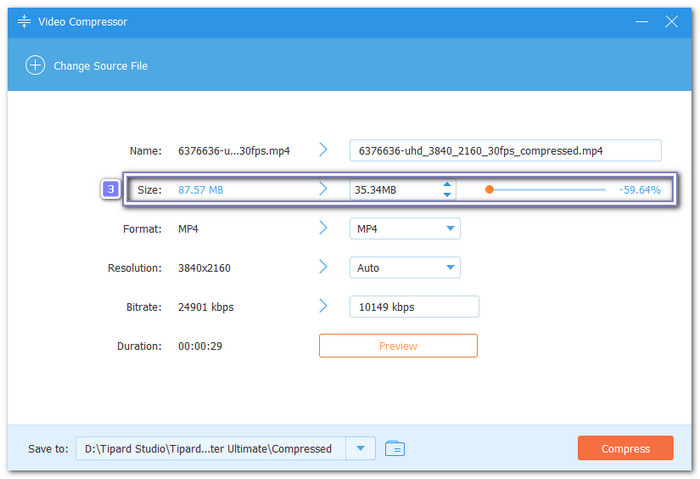This screenshot has height=479, width=700.
Task: Click the plus icon for Change Source File
Action: tap(36, 66)
